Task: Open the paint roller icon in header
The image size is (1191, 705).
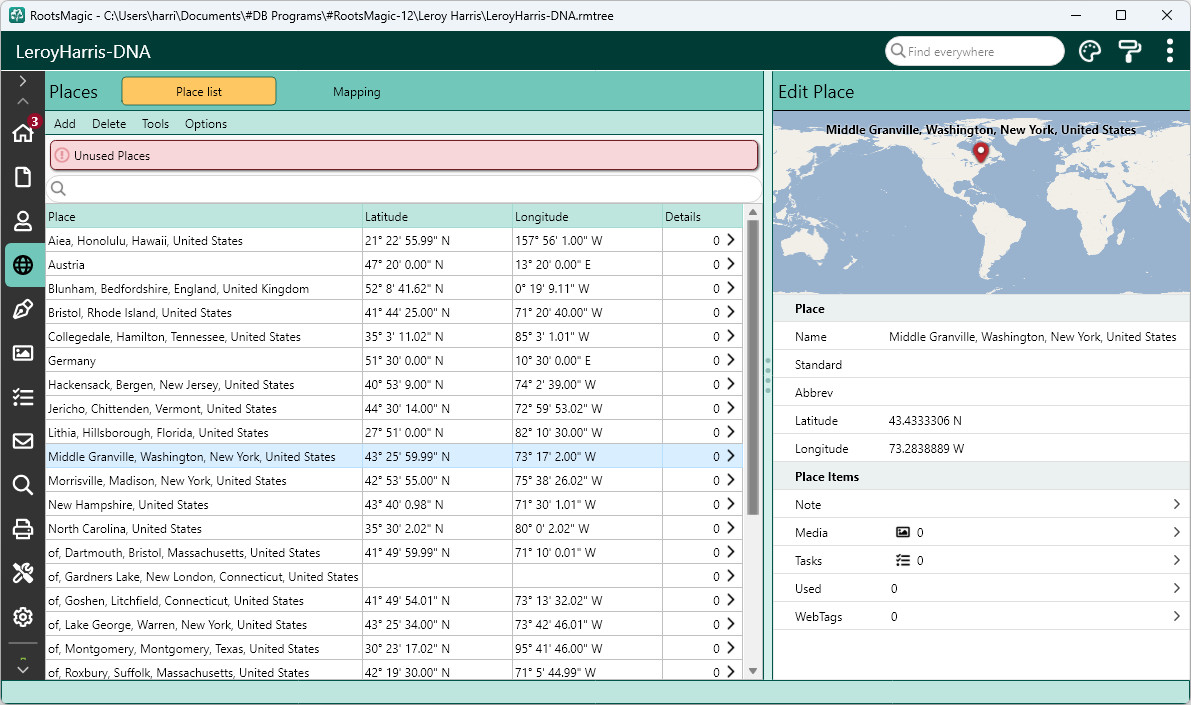Action: (x=1129, y=52)
